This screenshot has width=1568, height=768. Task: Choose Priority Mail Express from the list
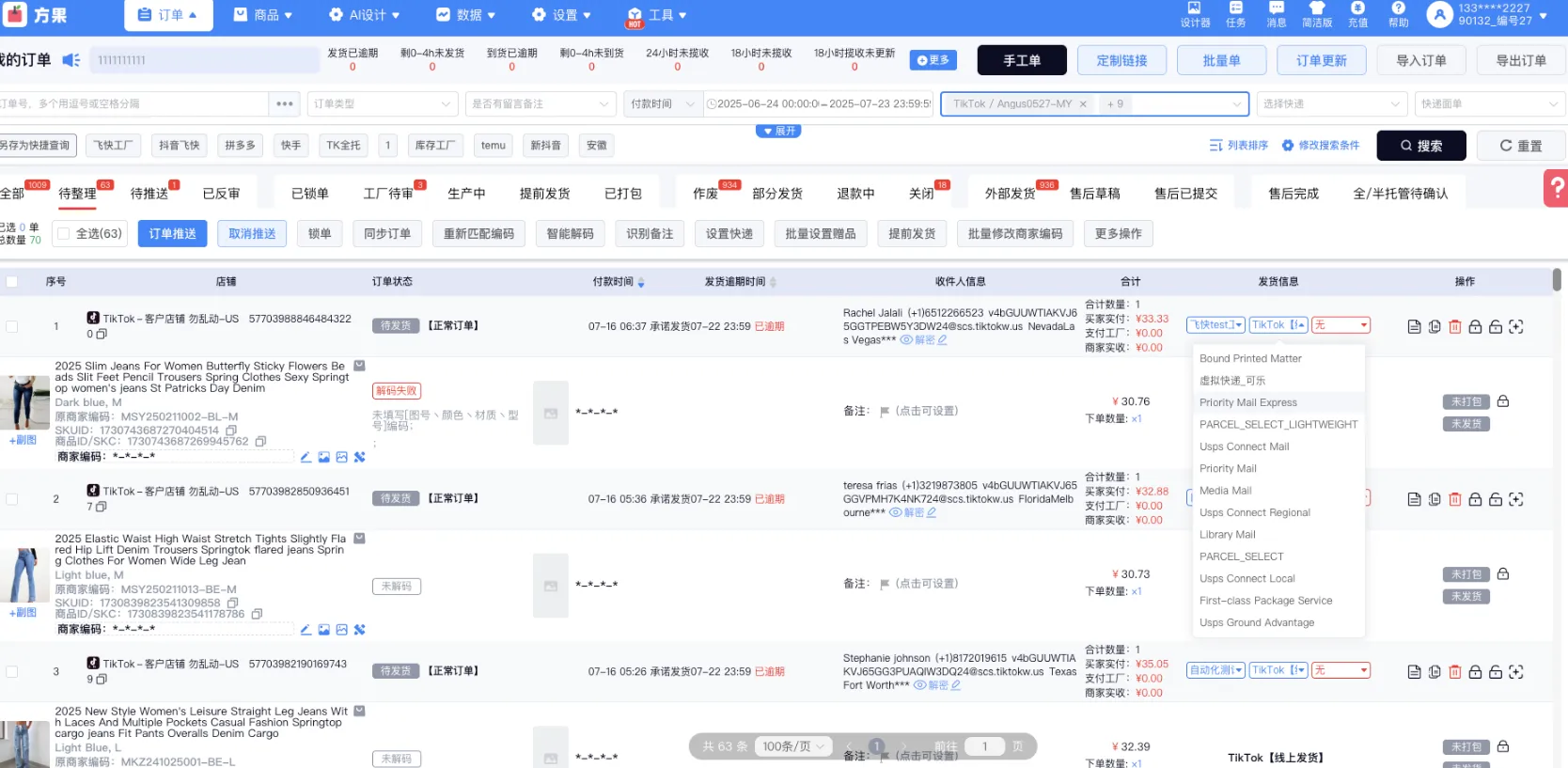(1247, 402)
